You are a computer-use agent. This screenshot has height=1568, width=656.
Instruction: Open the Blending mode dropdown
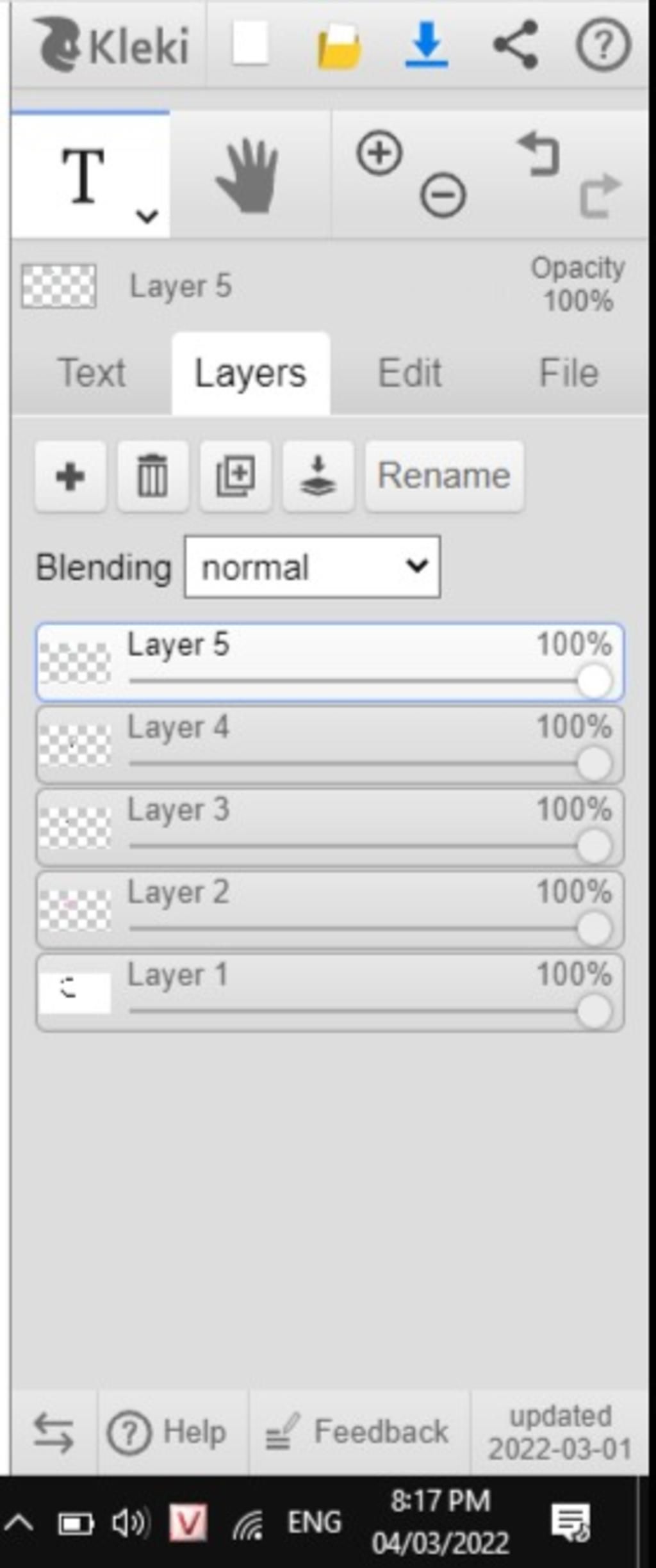tap(312, 567)
